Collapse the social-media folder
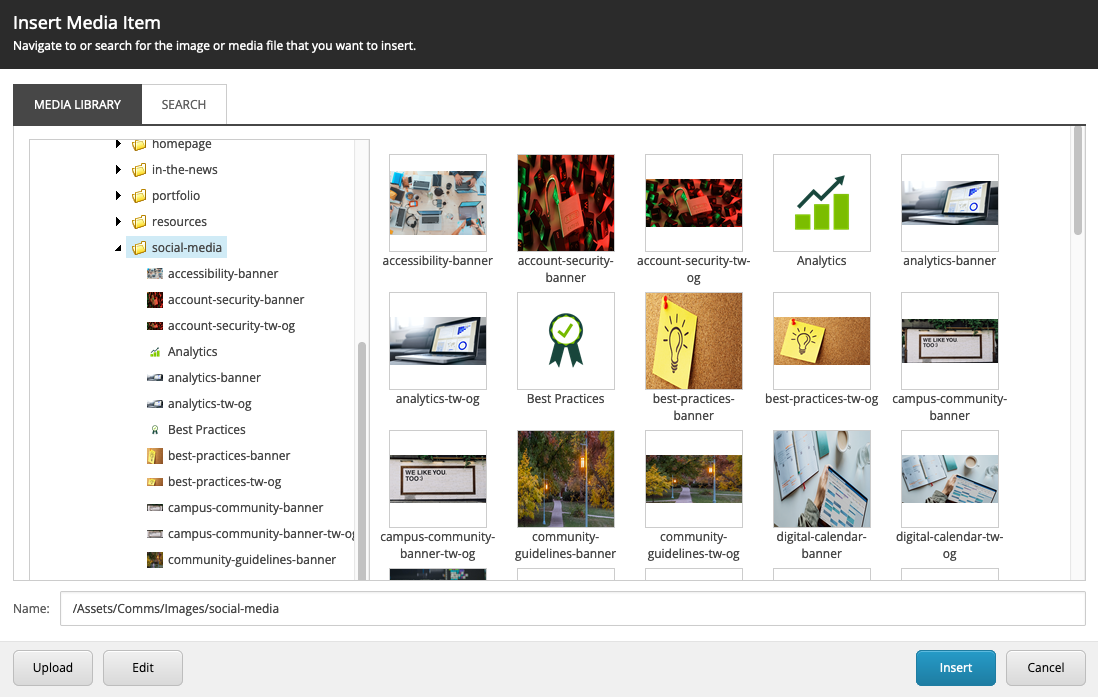Image resolution: width=1098 pixels, height=697 pixels. [x=119, y=247]
